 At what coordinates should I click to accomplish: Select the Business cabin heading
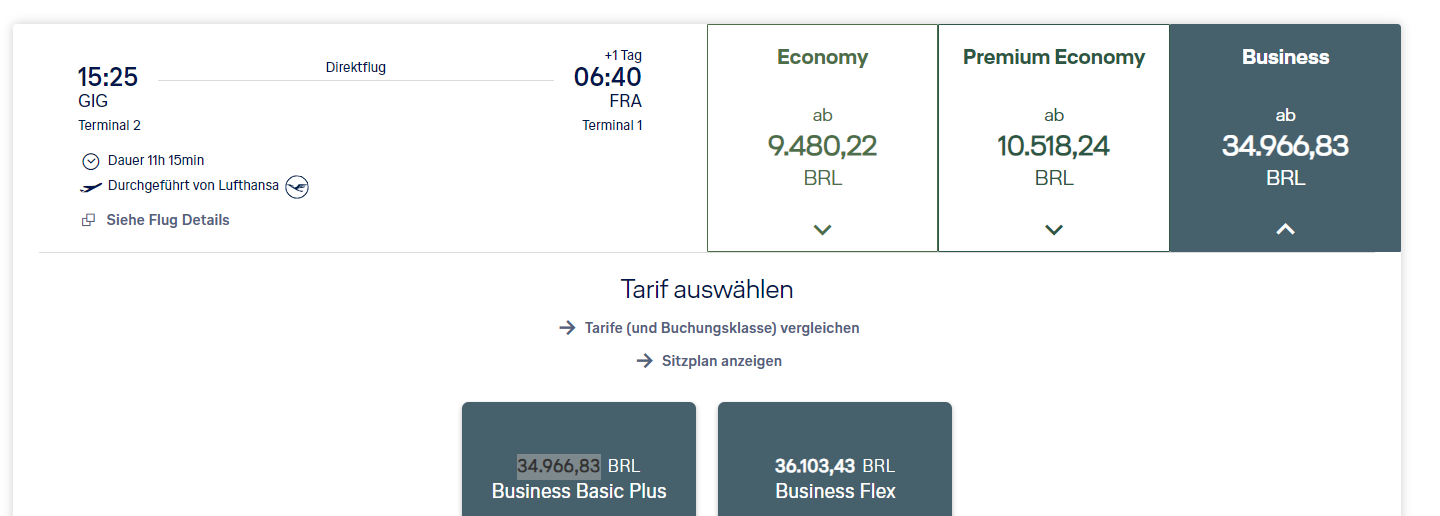click(1285, 57)
